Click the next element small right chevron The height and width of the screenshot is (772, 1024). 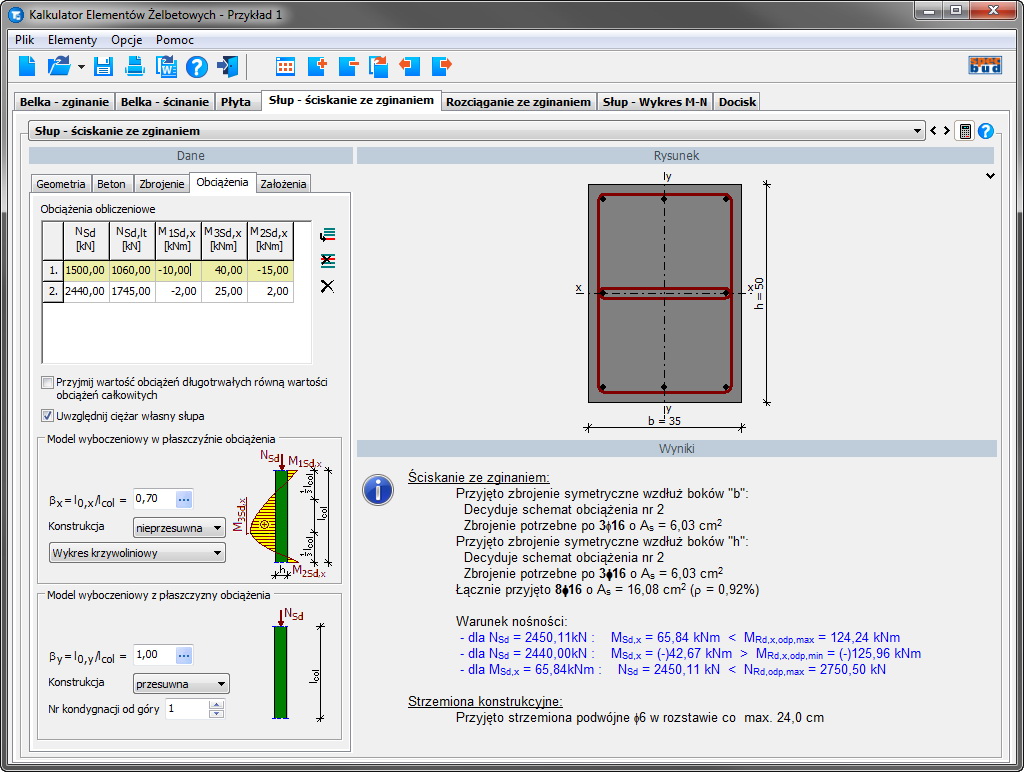[x=946, y=131]
